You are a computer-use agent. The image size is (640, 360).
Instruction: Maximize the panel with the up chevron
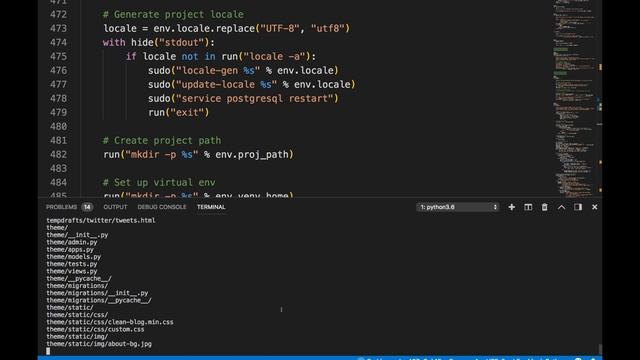[x=561, y=207]
